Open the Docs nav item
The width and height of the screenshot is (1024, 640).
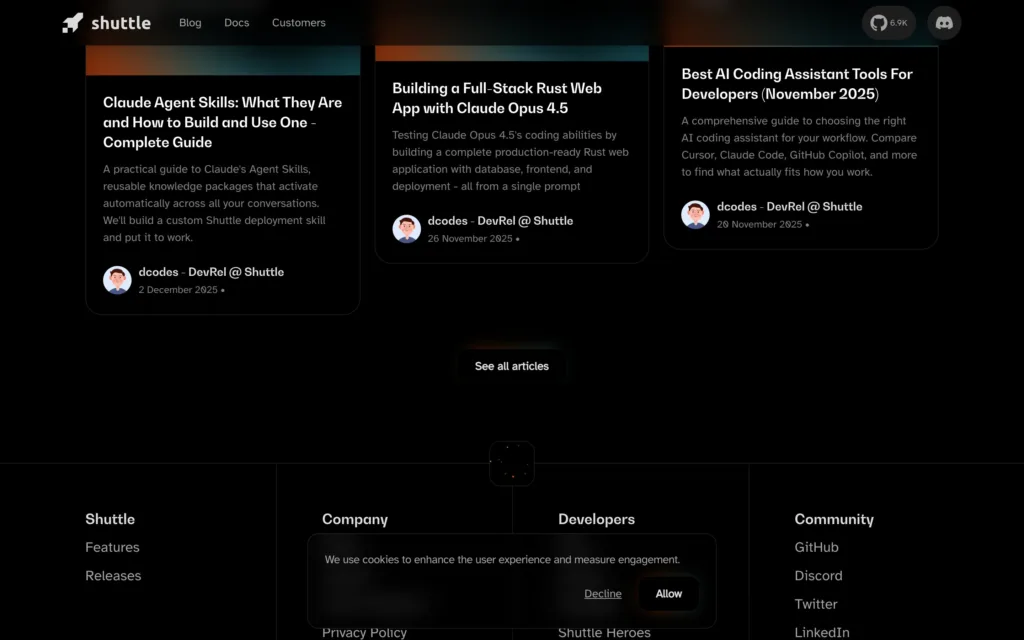(236, 23)
